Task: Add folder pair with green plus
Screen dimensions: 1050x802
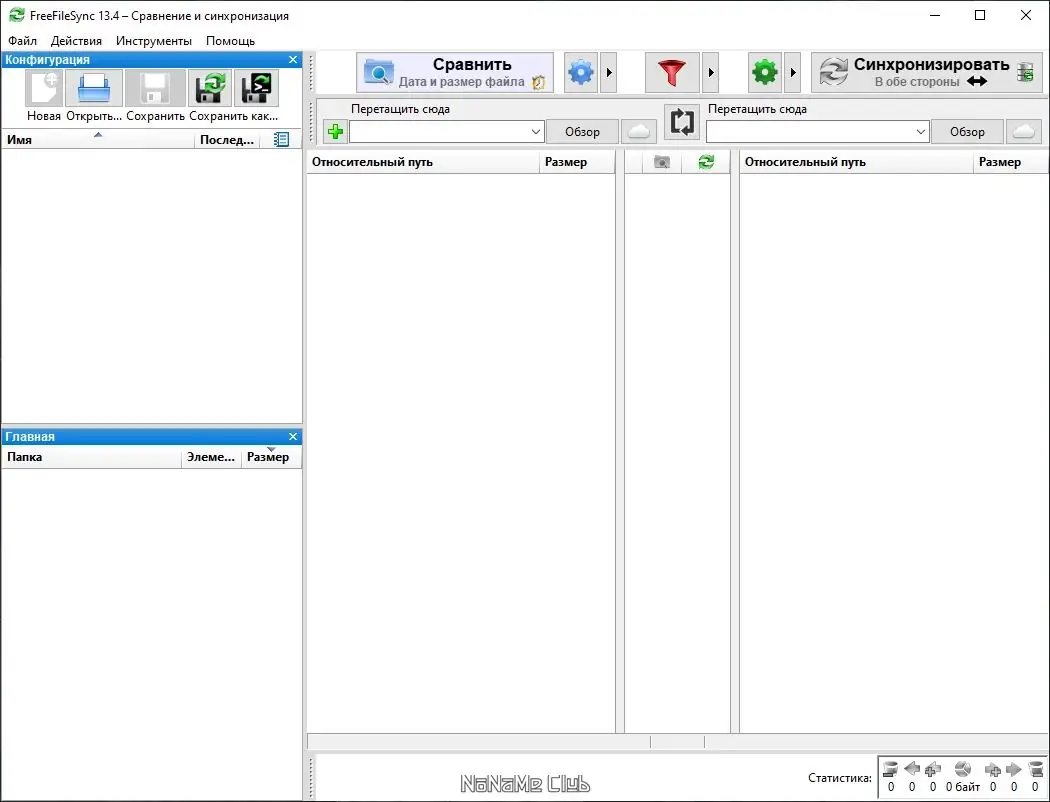Action: coord(335,131)
